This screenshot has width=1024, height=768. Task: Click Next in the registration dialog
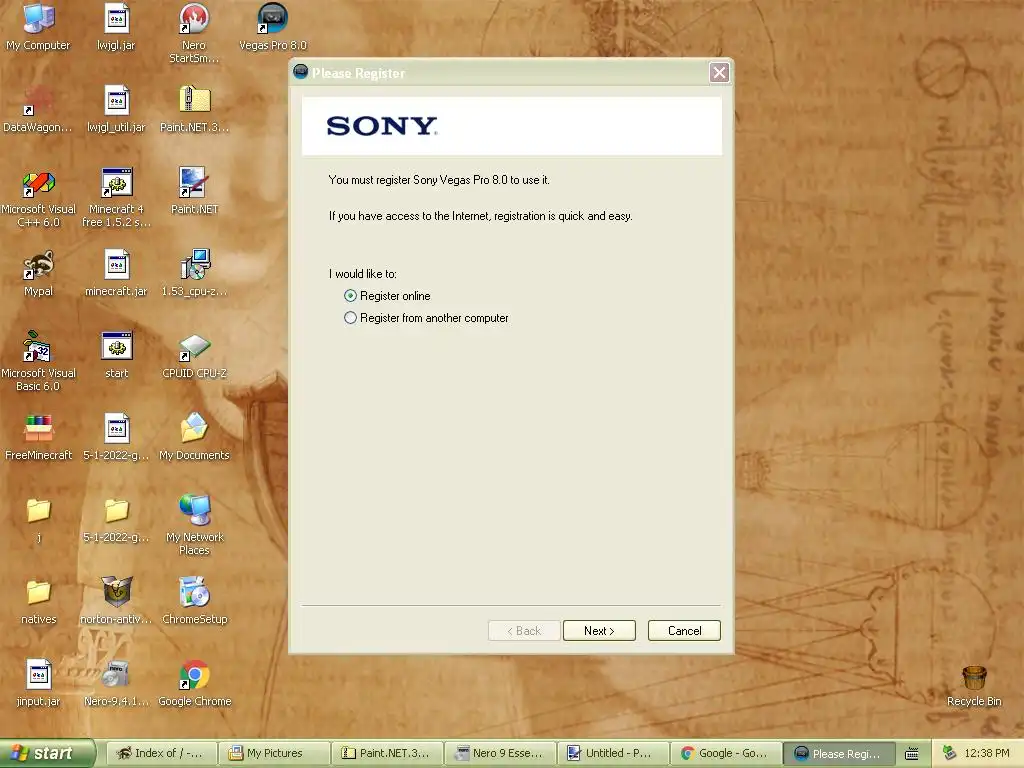tap(599, 630)
